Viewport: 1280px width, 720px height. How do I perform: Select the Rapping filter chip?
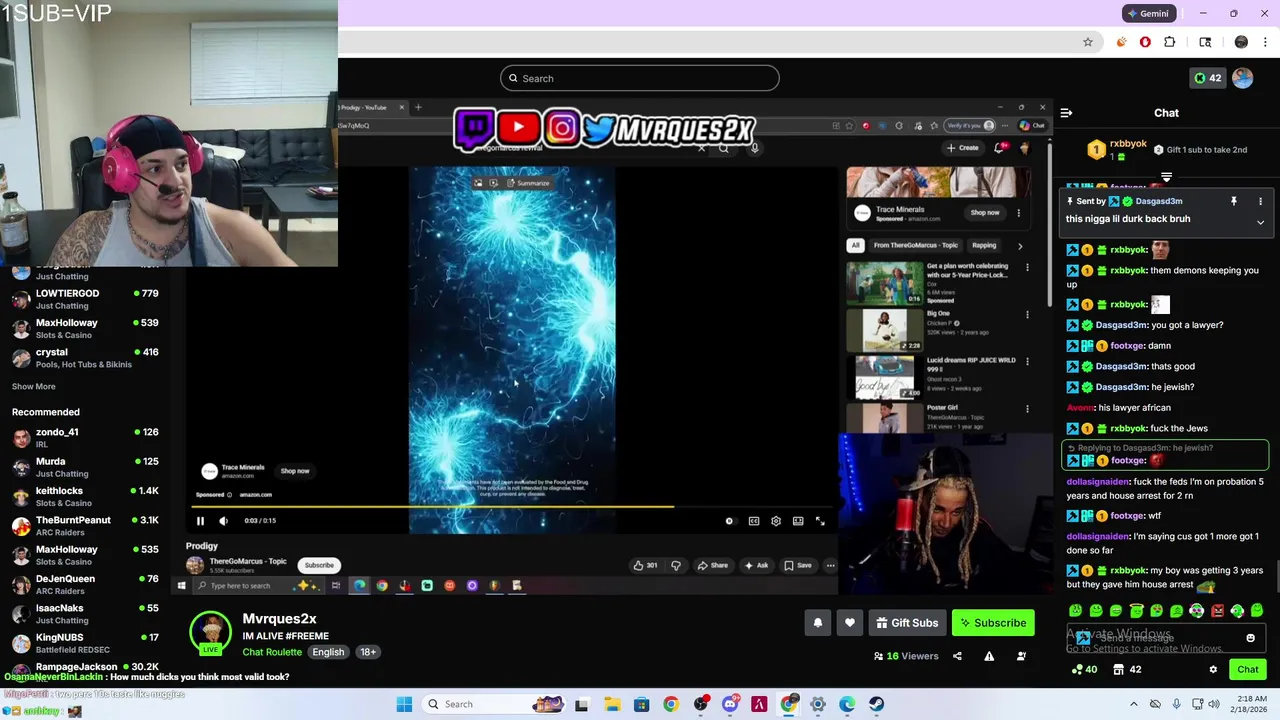984,245
